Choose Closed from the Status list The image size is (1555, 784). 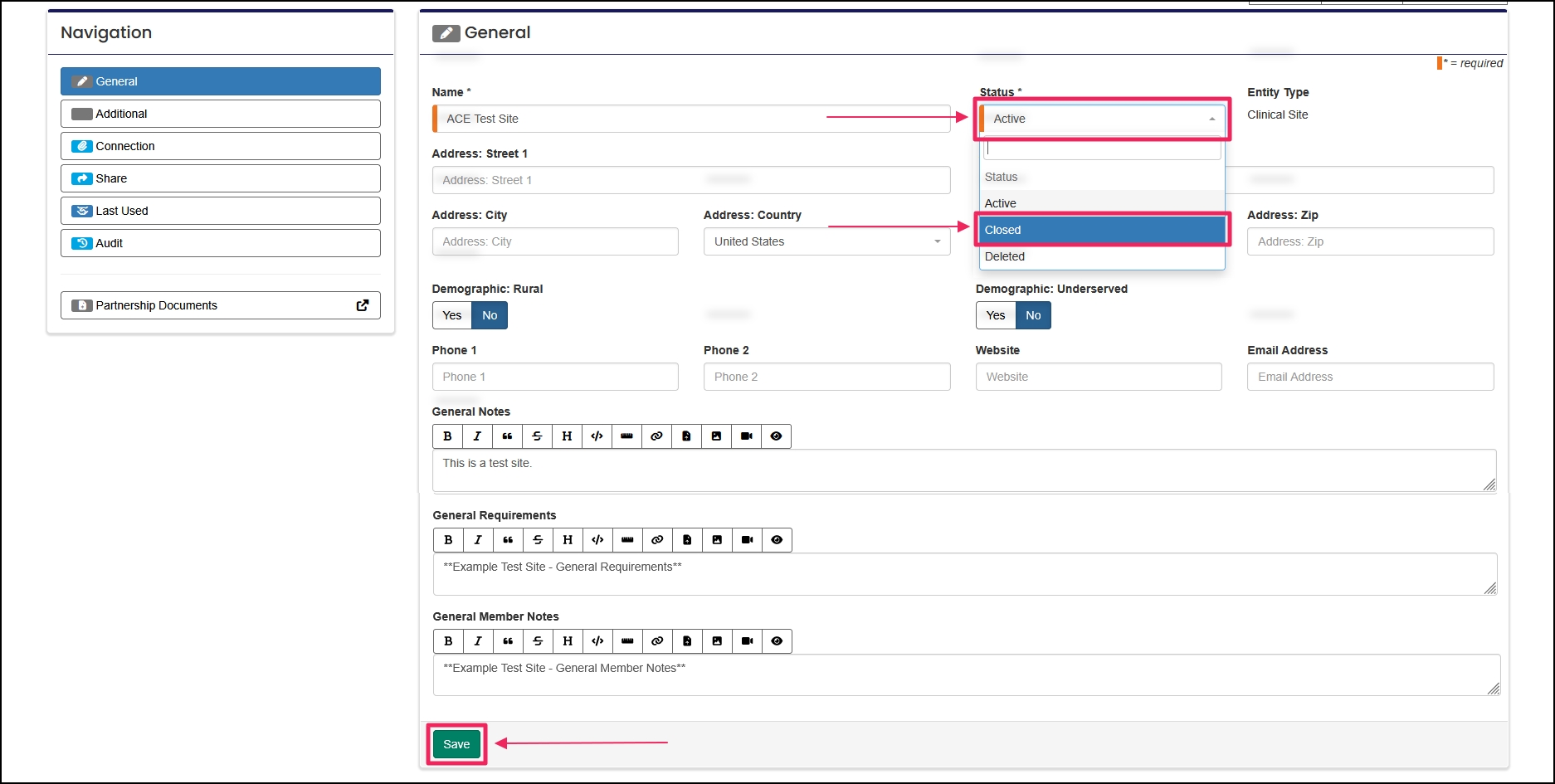click(x=1102, y=230)
